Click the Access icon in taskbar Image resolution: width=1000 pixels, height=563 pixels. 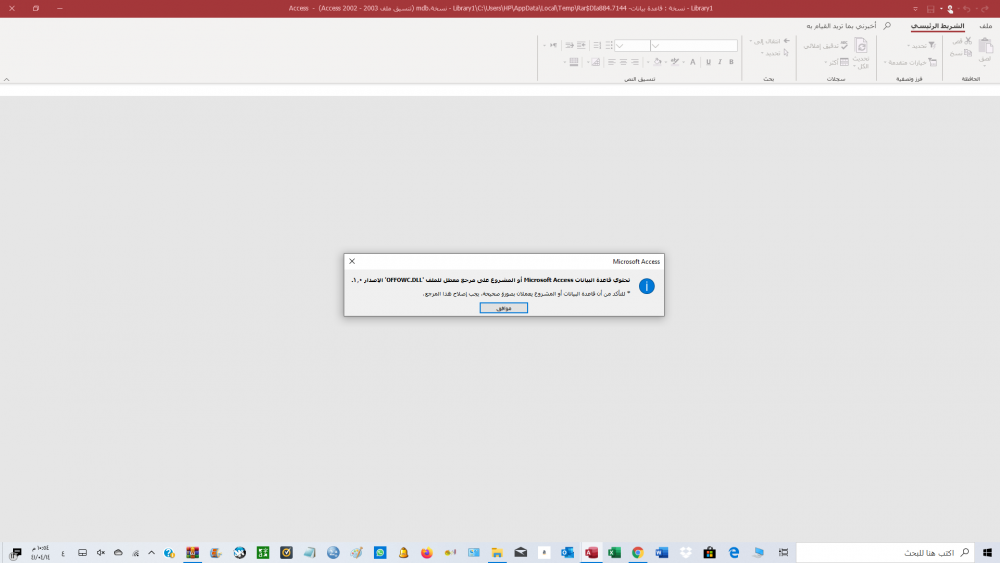tap(591, 553)
